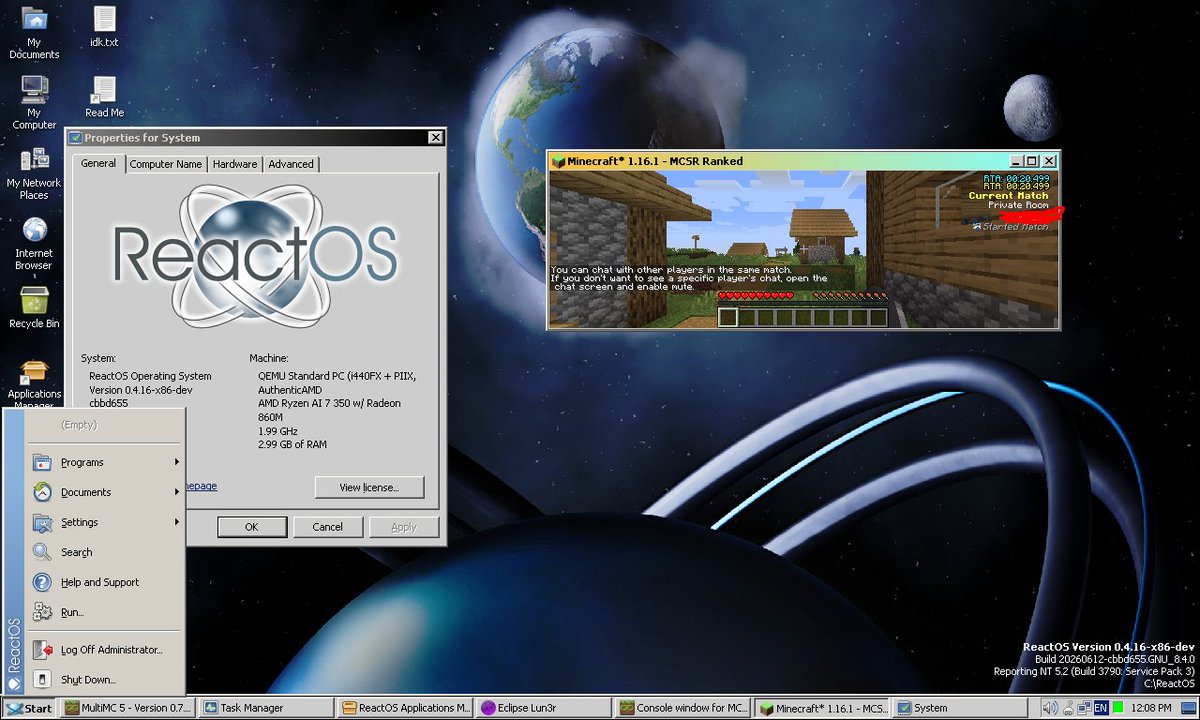1200x720 pixels.
Task: Click the show desktop icon beside clock
Action: 1188,708
